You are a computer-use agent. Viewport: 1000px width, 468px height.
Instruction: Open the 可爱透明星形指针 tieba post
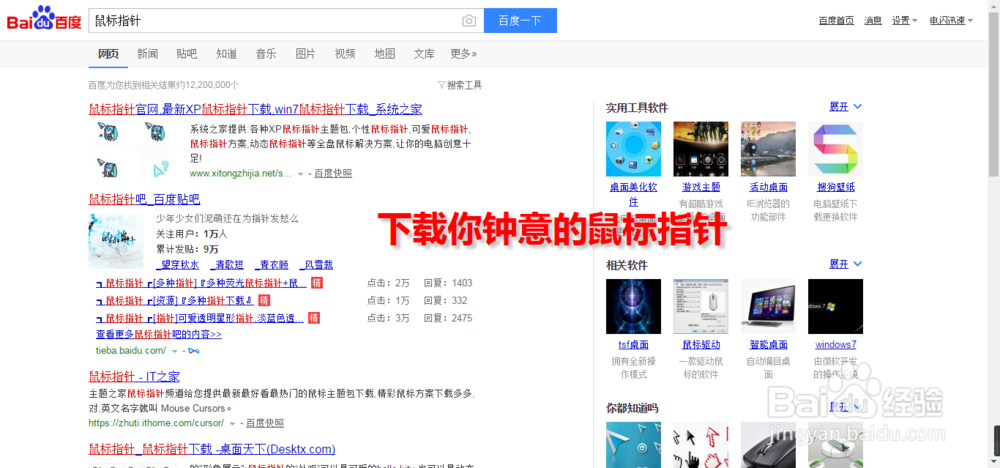tap(200, 318)
